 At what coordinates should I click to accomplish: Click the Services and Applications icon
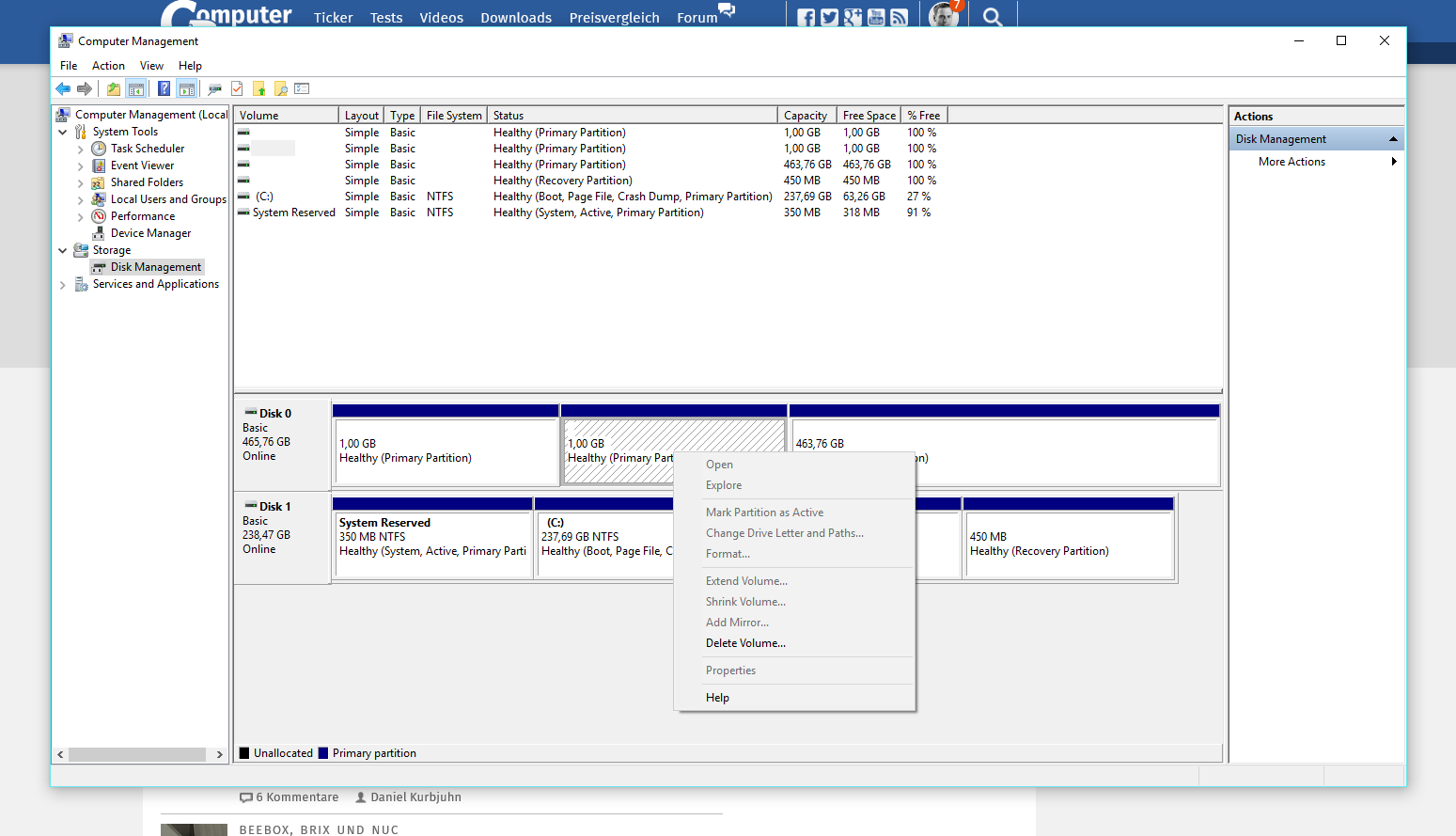click(x=82, y=284)
